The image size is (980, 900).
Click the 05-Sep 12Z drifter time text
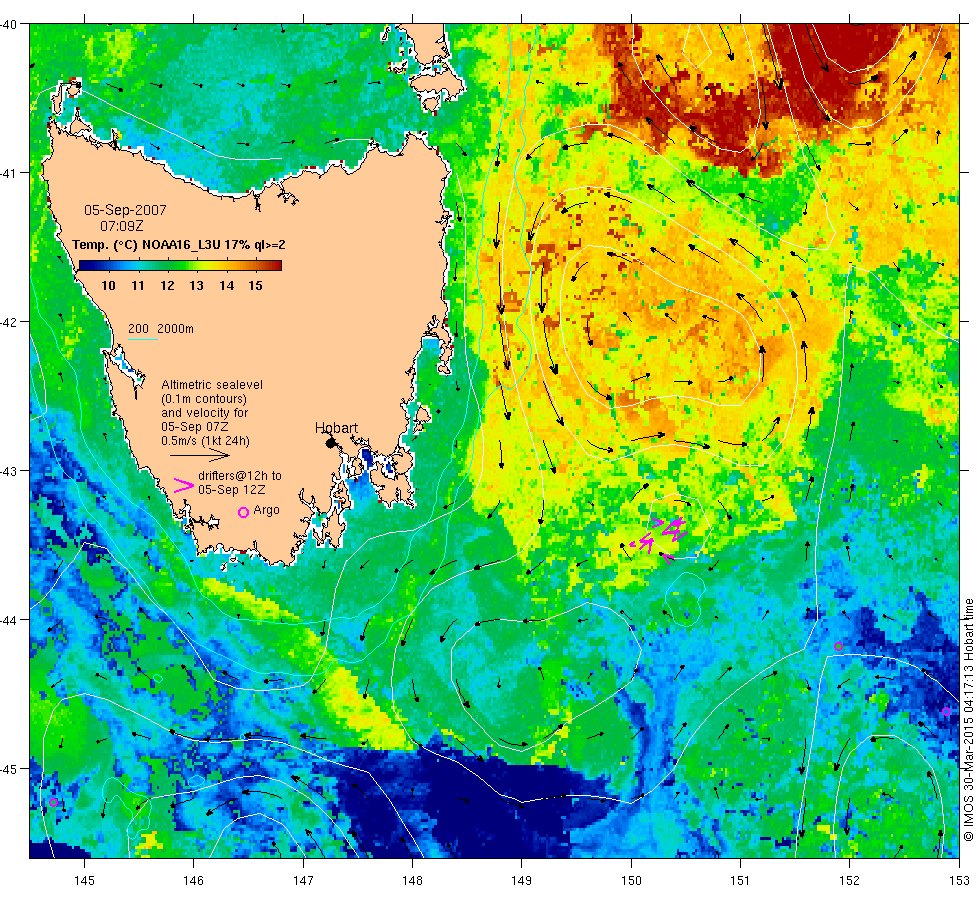[x=232, y=489]
